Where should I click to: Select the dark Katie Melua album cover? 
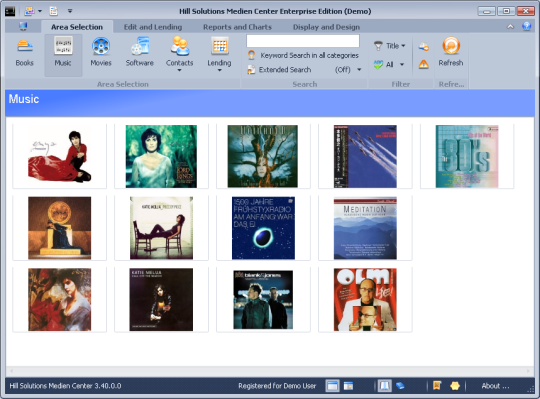(x=161, y=300)
